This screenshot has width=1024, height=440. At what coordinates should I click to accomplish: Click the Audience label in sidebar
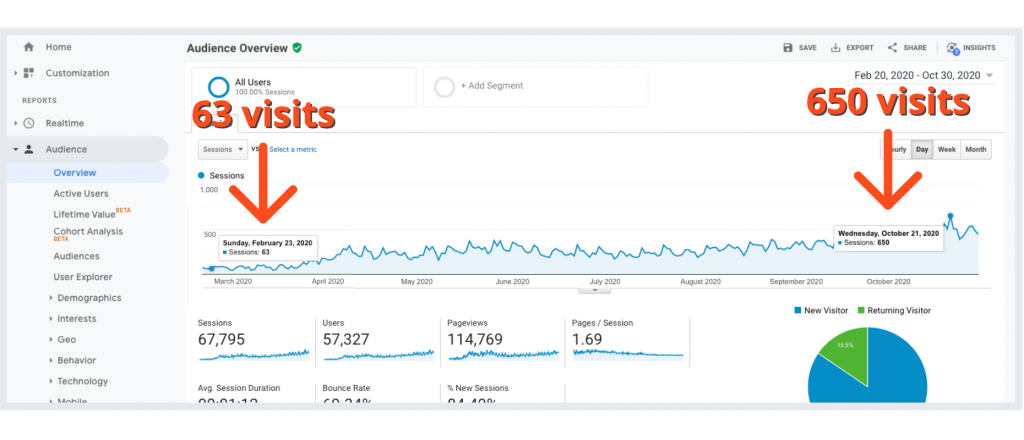pyautogui.click(x=66, y=149)
